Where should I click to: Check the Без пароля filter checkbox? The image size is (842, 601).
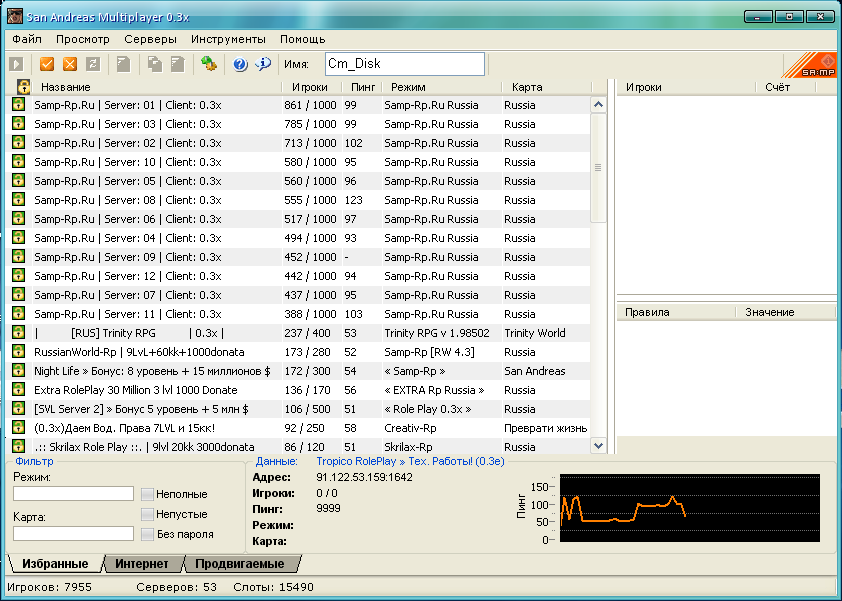click(x=147, y=534)
